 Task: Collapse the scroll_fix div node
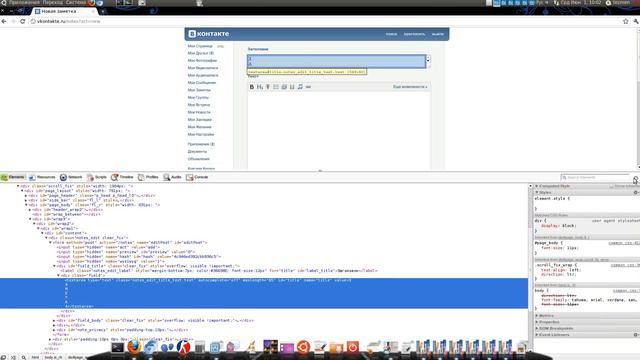tap(18, 186)
